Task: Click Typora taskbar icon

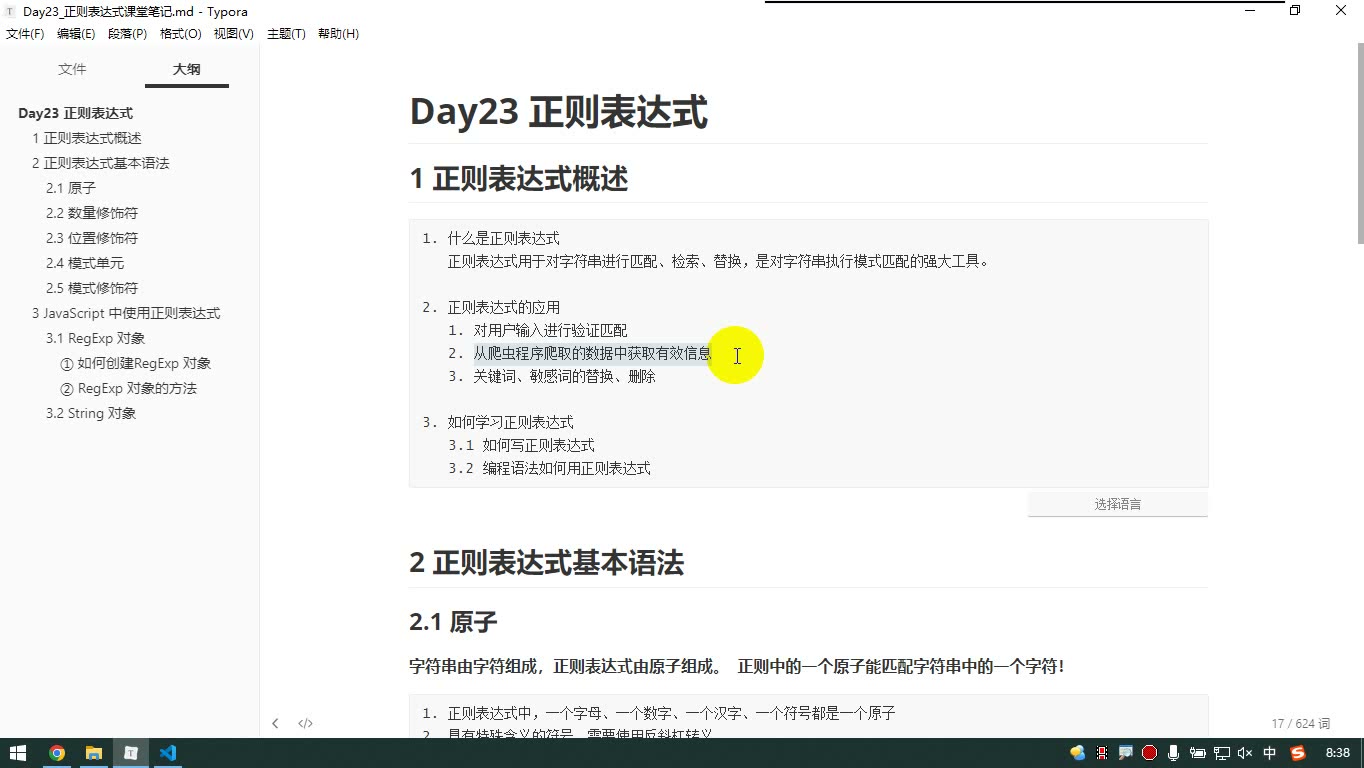Action: [x=131, y=753]
